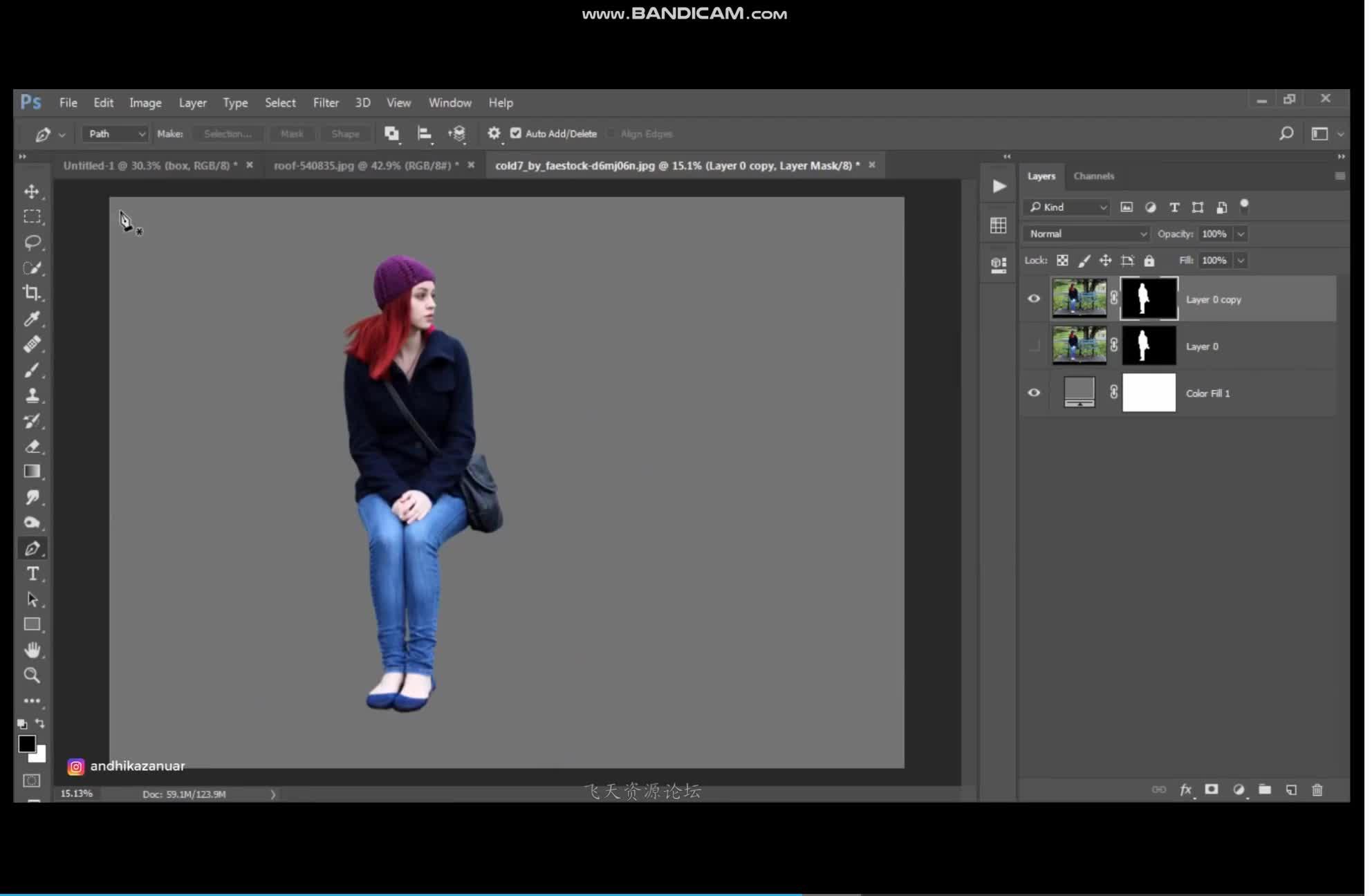Select the Healing Brush tool

pos(32,344)
